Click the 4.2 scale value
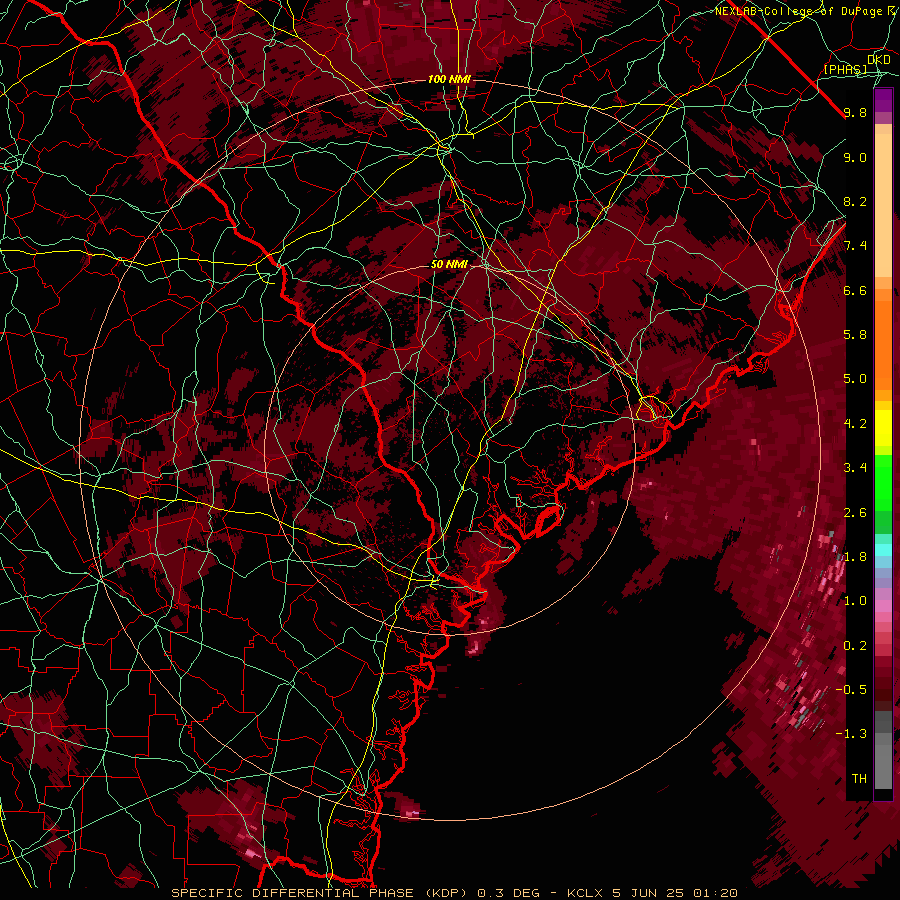The height and width of the screenshot is (900, 900). [855, 424]
